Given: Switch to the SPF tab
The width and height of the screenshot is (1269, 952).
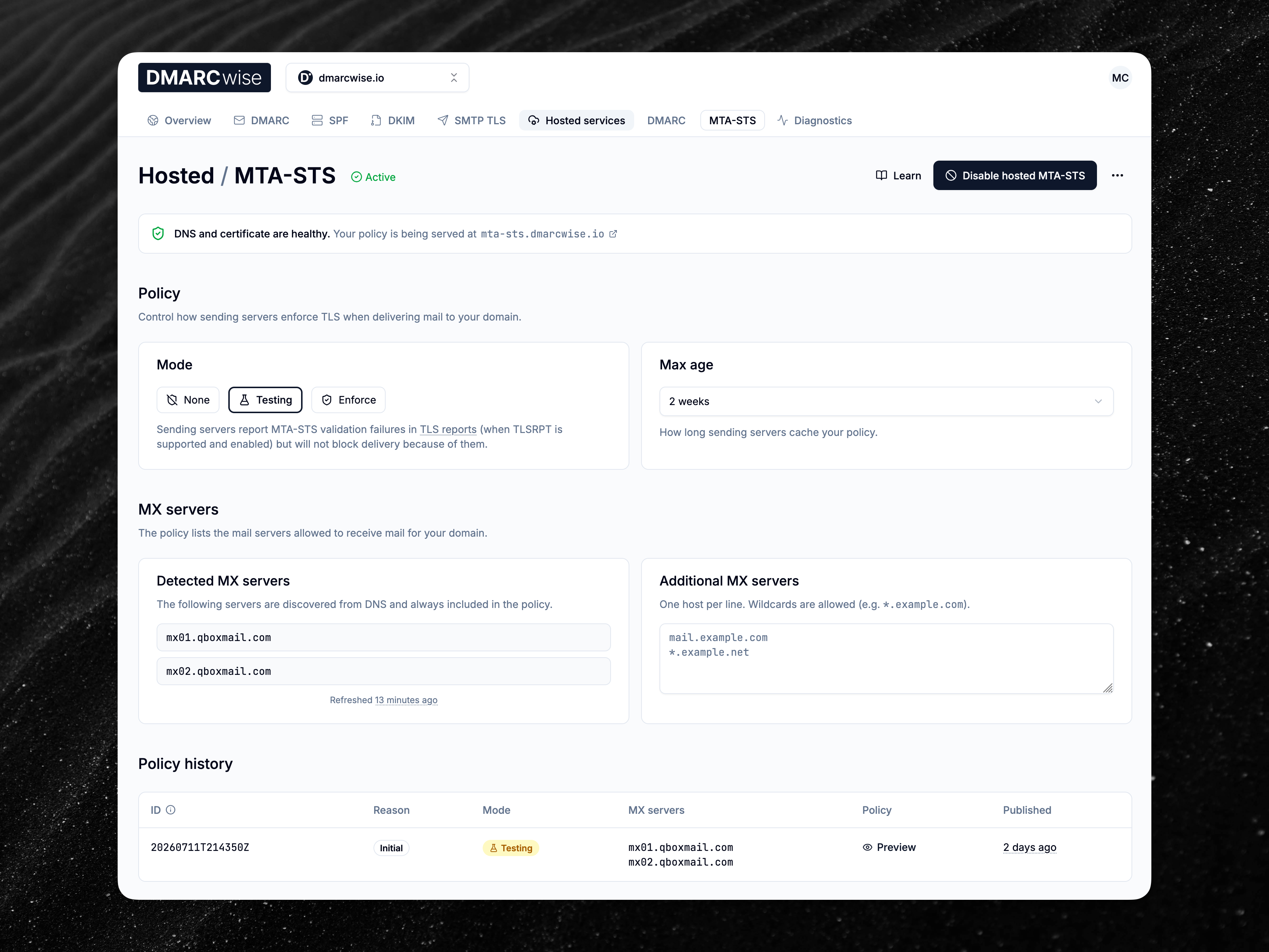Looking at the screenshot, I should pos(330,121).
